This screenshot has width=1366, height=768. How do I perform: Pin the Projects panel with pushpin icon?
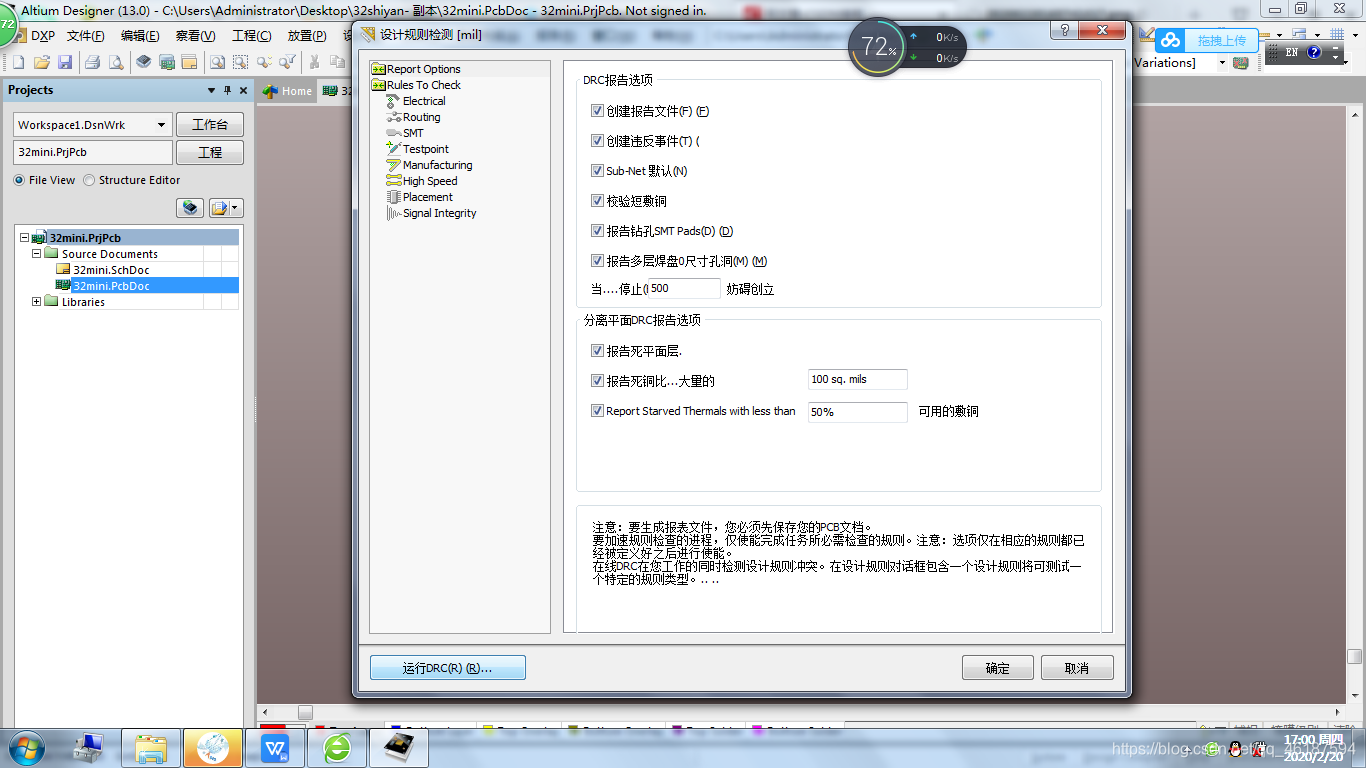pos(227,90)
